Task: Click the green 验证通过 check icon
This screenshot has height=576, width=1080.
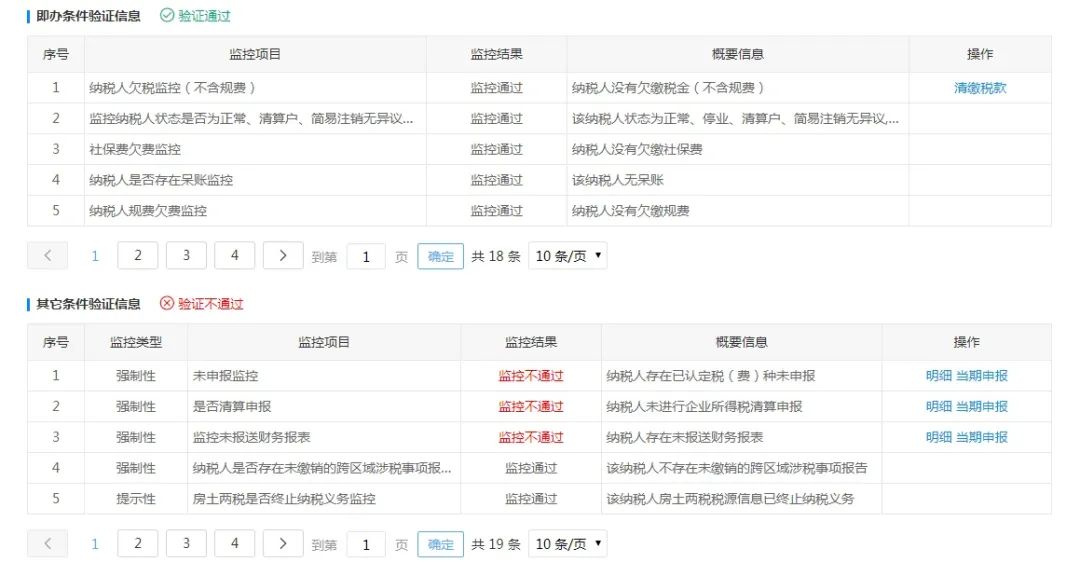Action: [x=167, y=15]
